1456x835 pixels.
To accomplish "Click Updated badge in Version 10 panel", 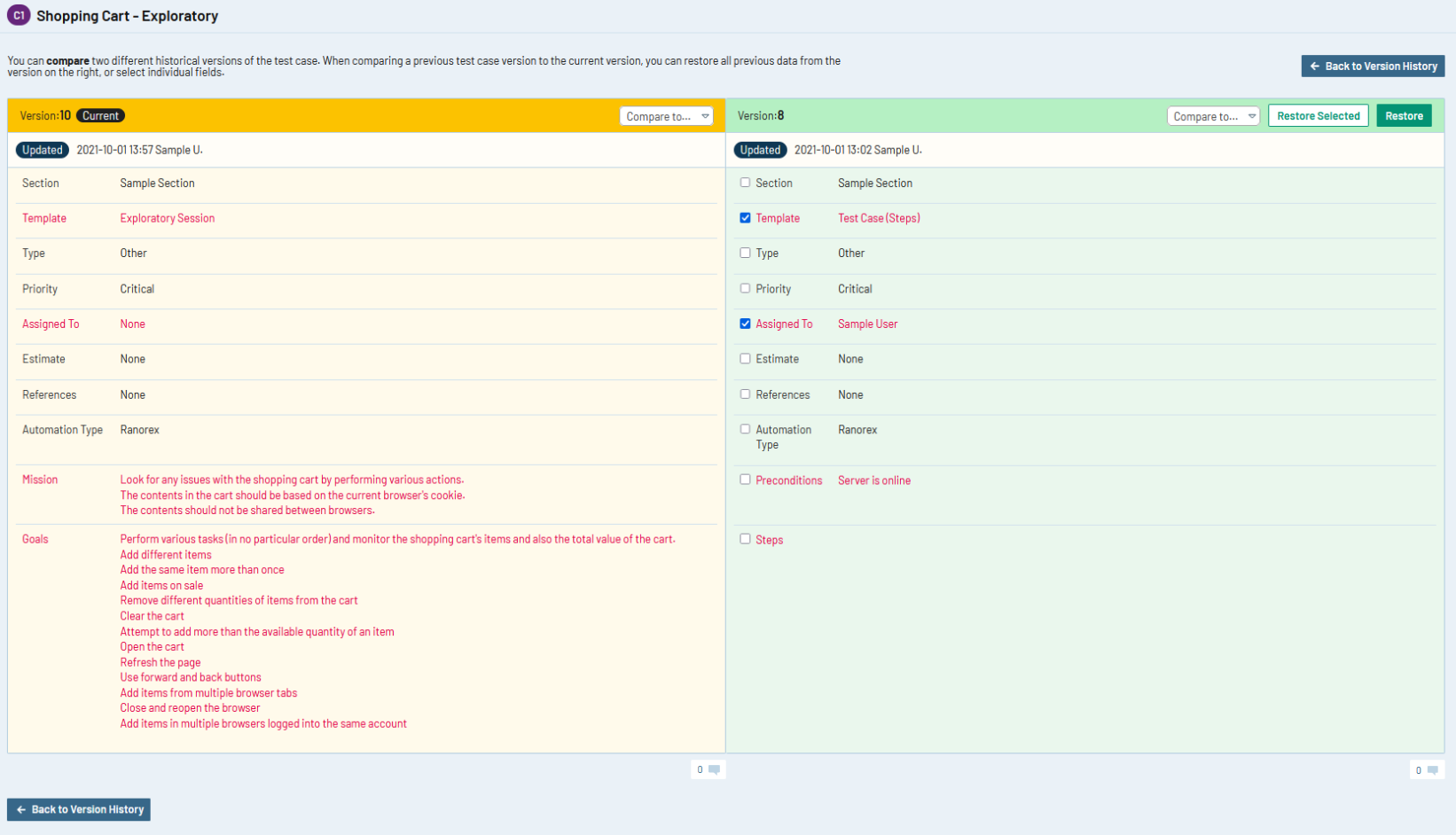I will pos(42,150).
